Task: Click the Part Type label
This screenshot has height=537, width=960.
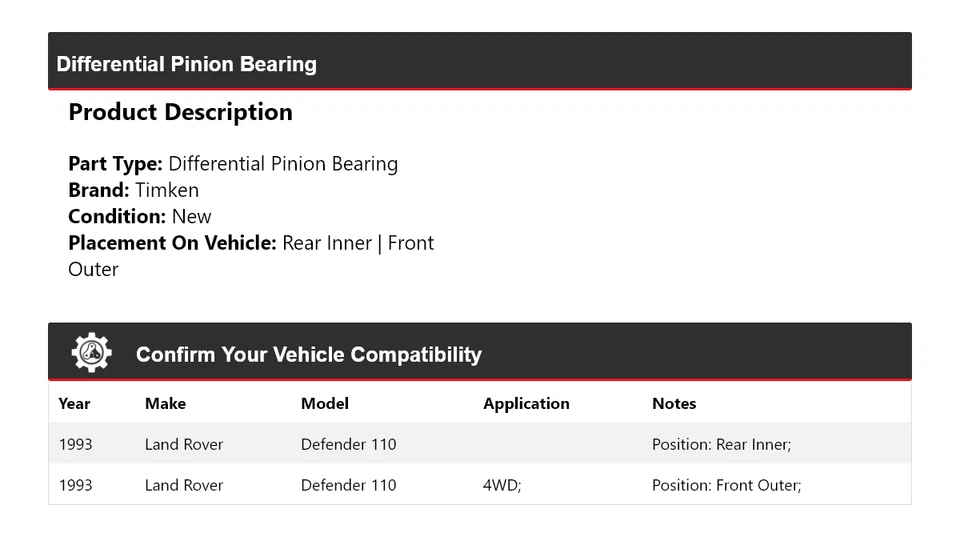Action: click(115, 164)
